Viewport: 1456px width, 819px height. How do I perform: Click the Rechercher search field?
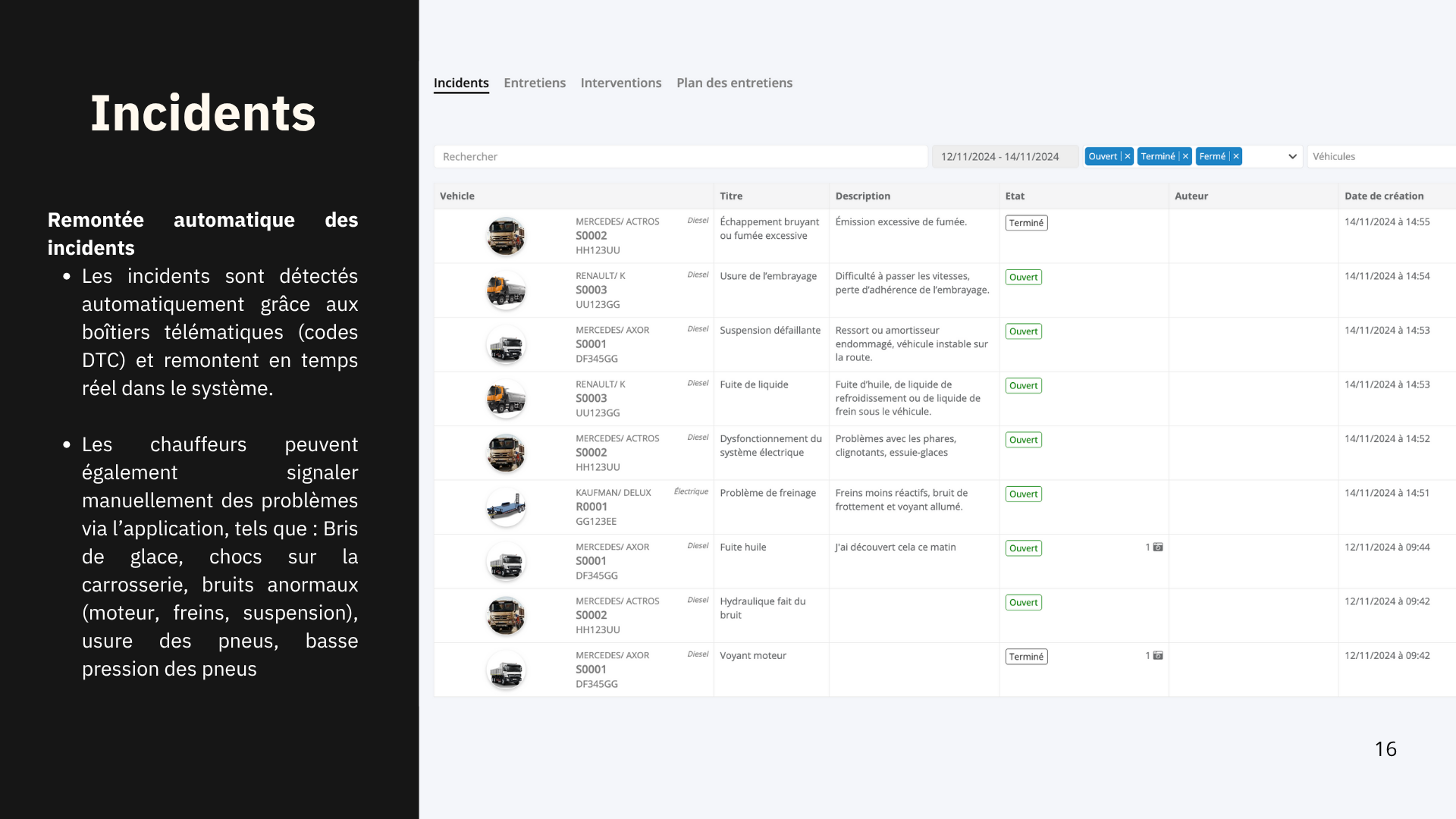pyautogui.click(x=679, y=156)
